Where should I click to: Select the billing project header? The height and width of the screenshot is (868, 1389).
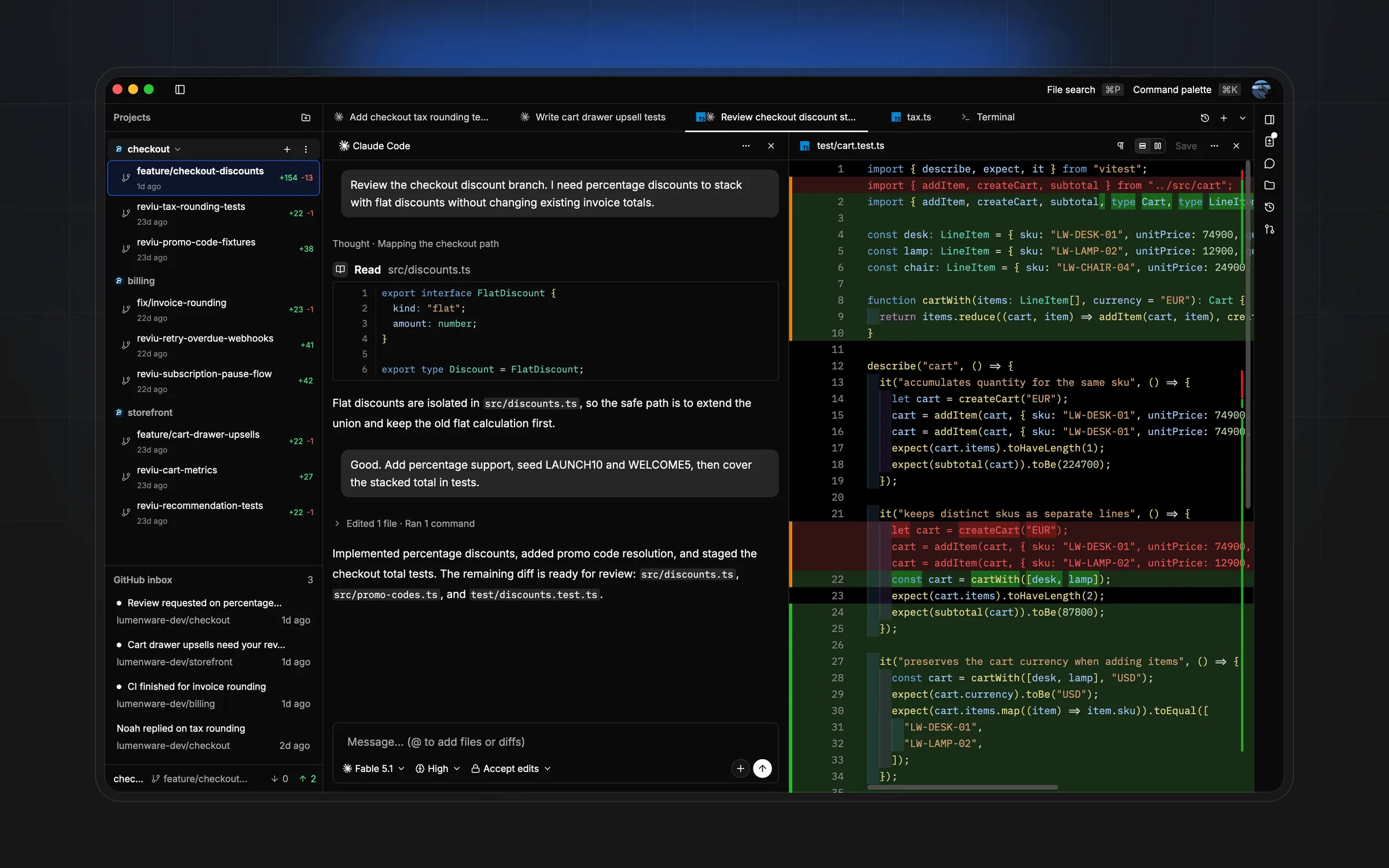141,281
